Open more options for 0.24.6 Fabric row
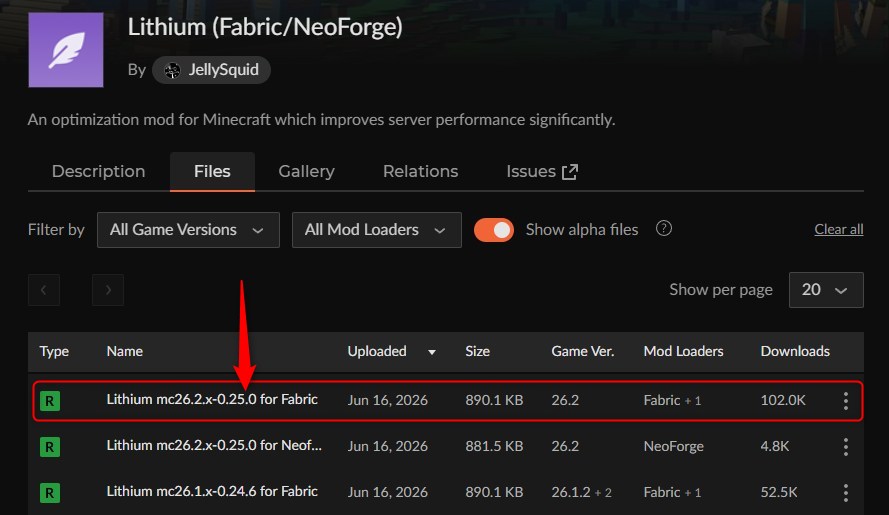The image size is (889, 515). (845, 493)
